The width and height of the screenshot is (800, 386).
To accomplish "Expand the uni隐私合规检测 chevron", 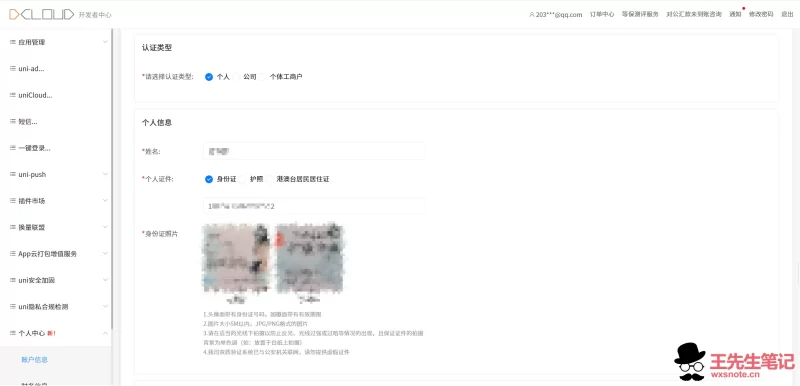I will (x=105, y=306).
